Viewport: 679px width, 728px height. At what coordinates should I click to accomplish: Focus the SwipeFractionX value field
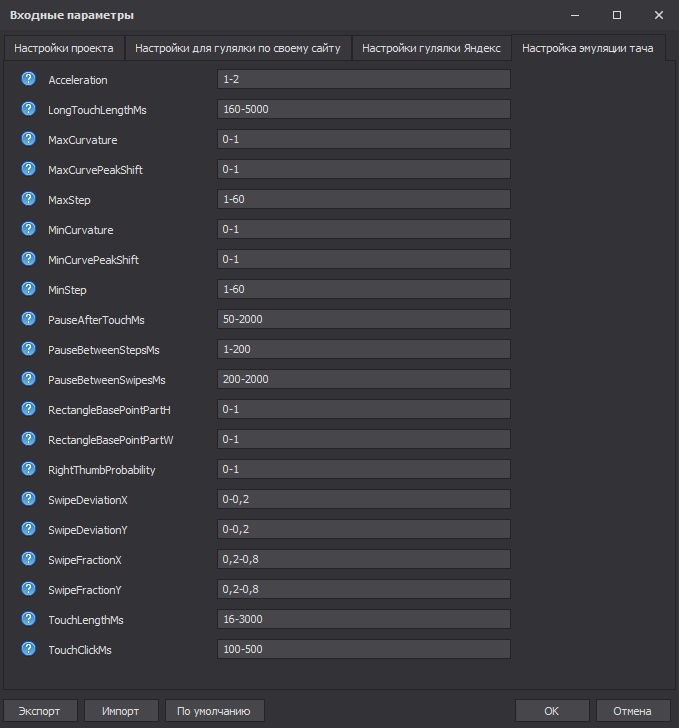tap(364, 559)
